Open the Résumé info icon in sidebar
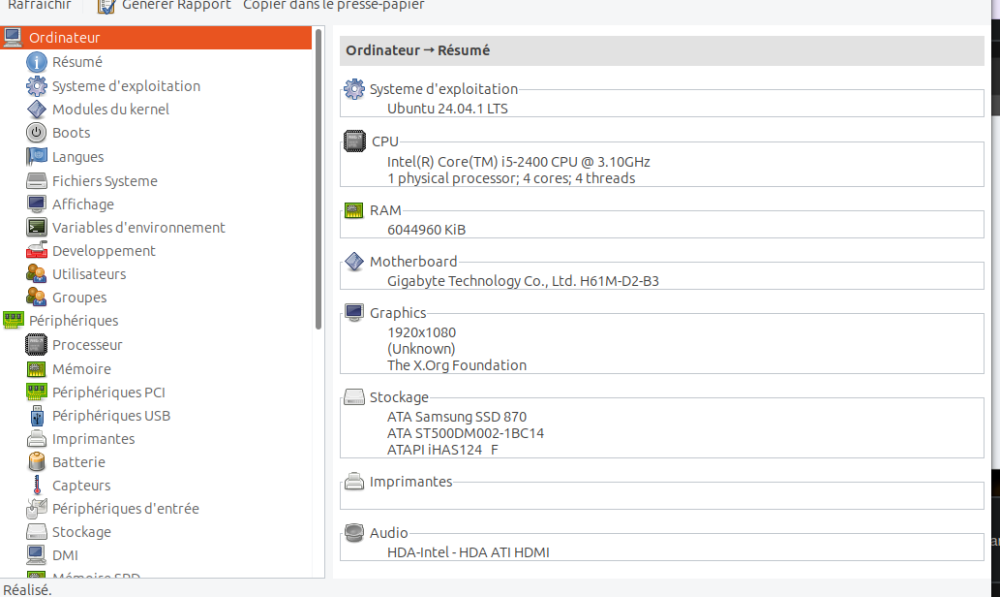Image resolution: width=1000 pixels, height=597 pixels. tap(37, 62)
